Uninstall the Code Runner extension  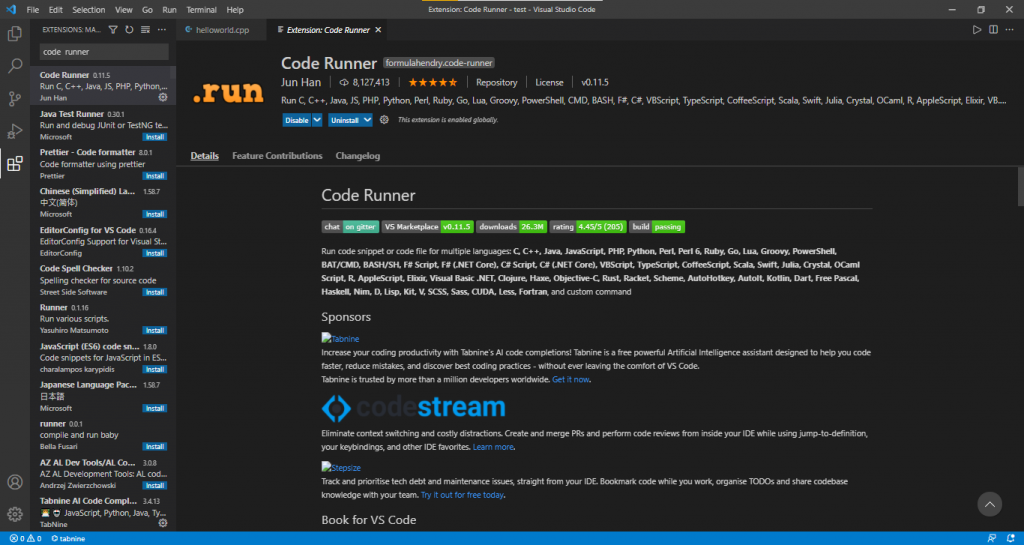click(344, 120)
